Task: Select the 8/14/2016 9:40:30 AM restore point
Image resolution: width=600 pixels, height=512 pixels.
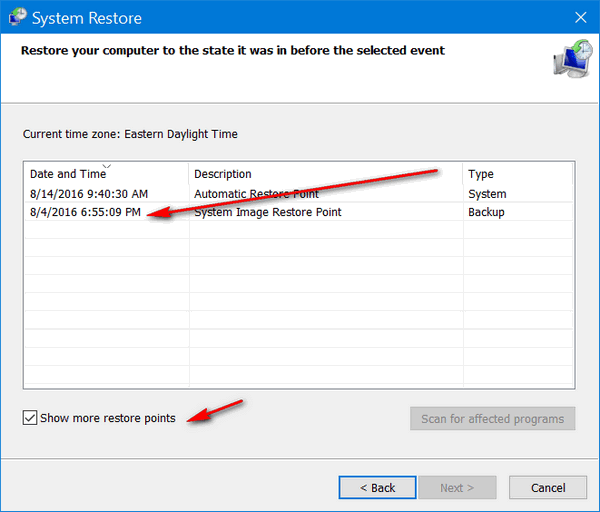Action: click(x=299, y=194)
